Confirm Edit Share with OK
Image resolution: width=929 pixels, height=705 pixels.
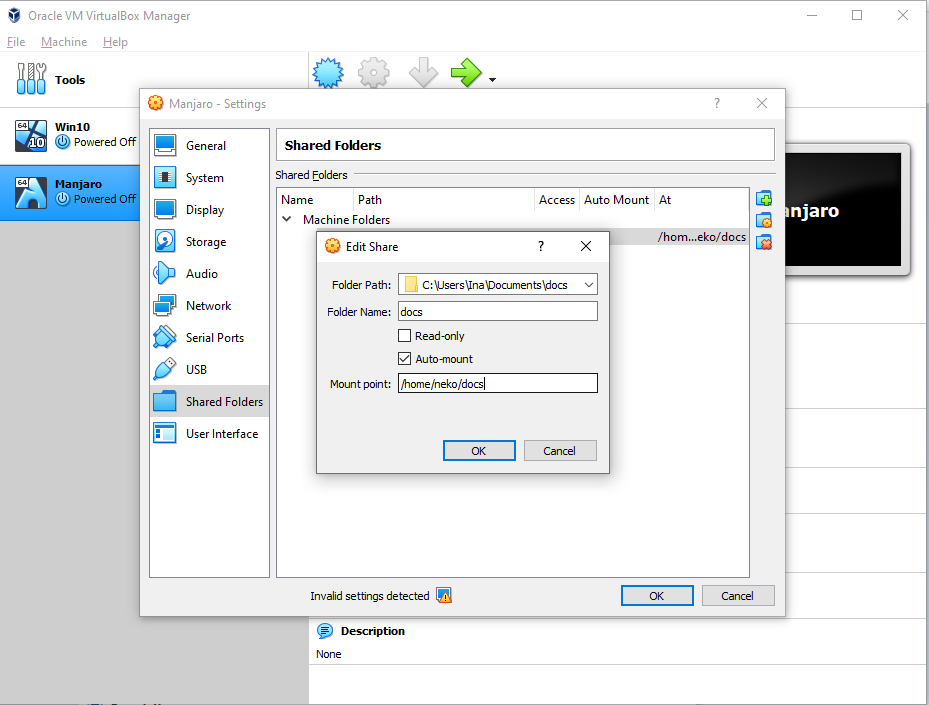click(x=479, y=451)
